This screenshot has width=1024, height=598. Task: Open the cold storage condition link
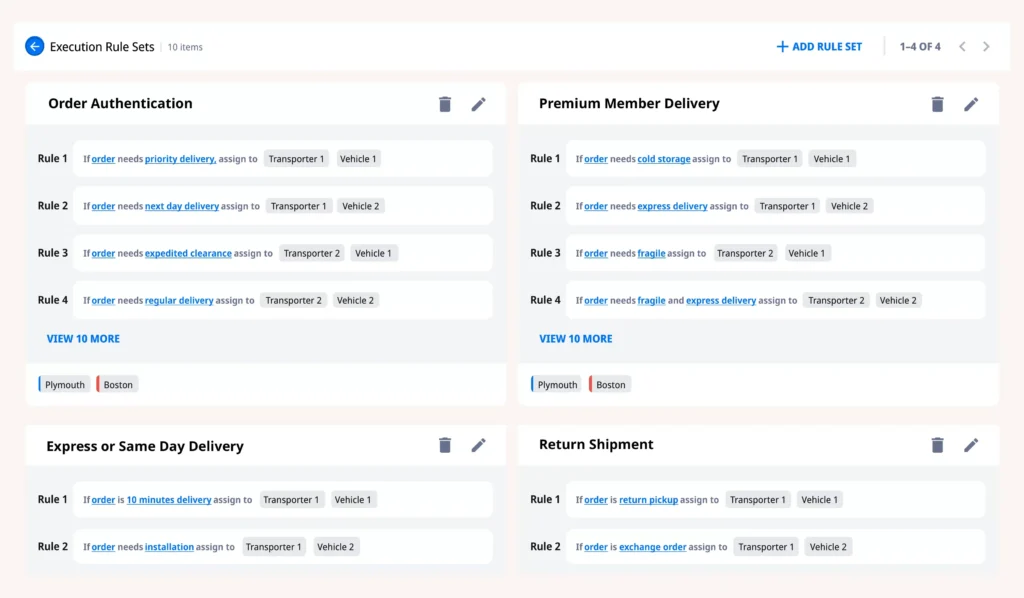pos(663,159)
